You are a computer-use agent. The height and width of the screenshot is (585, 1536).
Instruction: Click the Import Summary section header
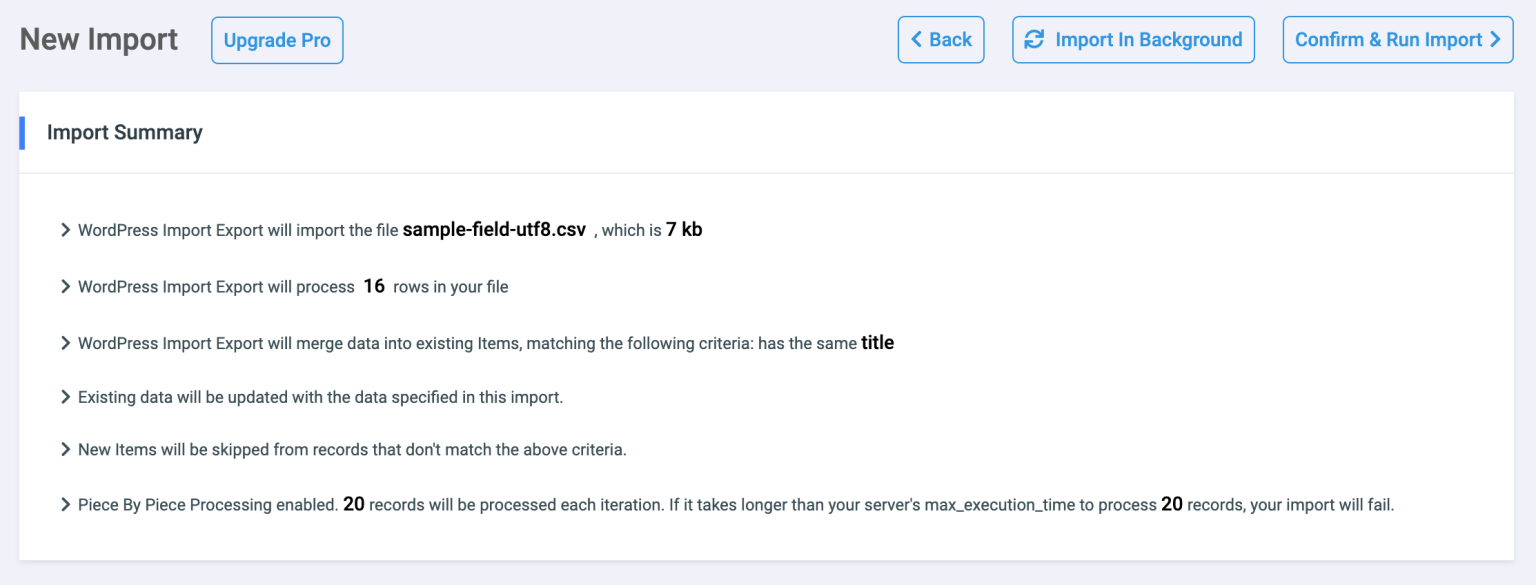point(124,133)
